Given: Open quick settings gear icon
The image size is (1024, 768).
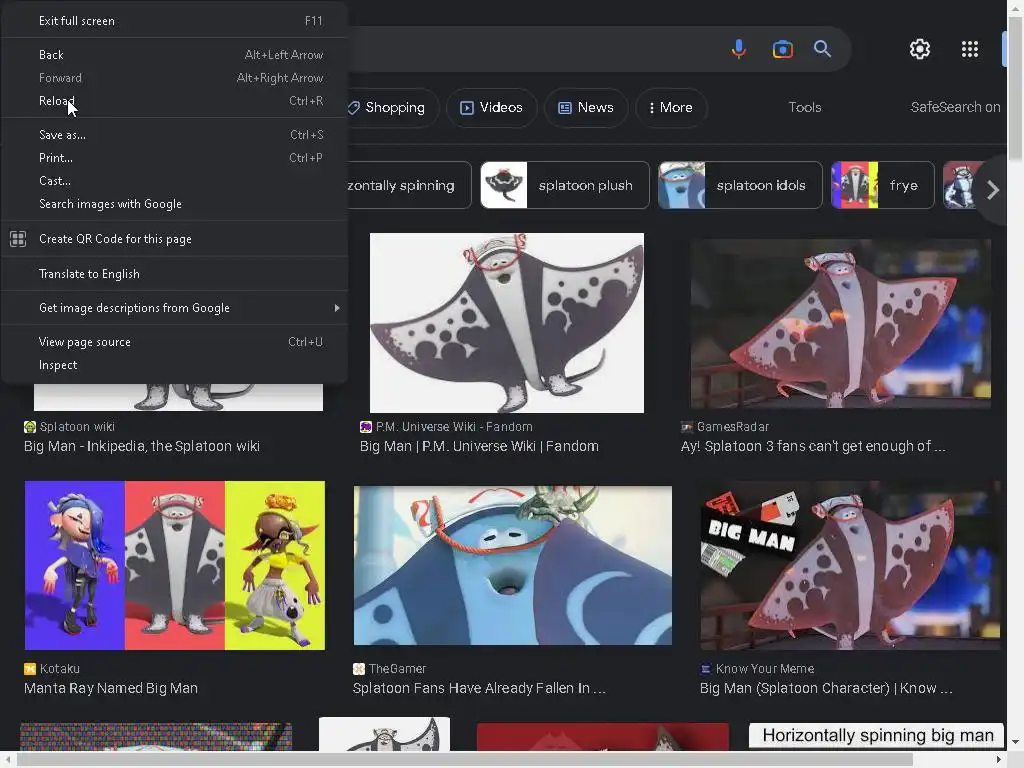Looking at the screenshot, I should (920, 49).
